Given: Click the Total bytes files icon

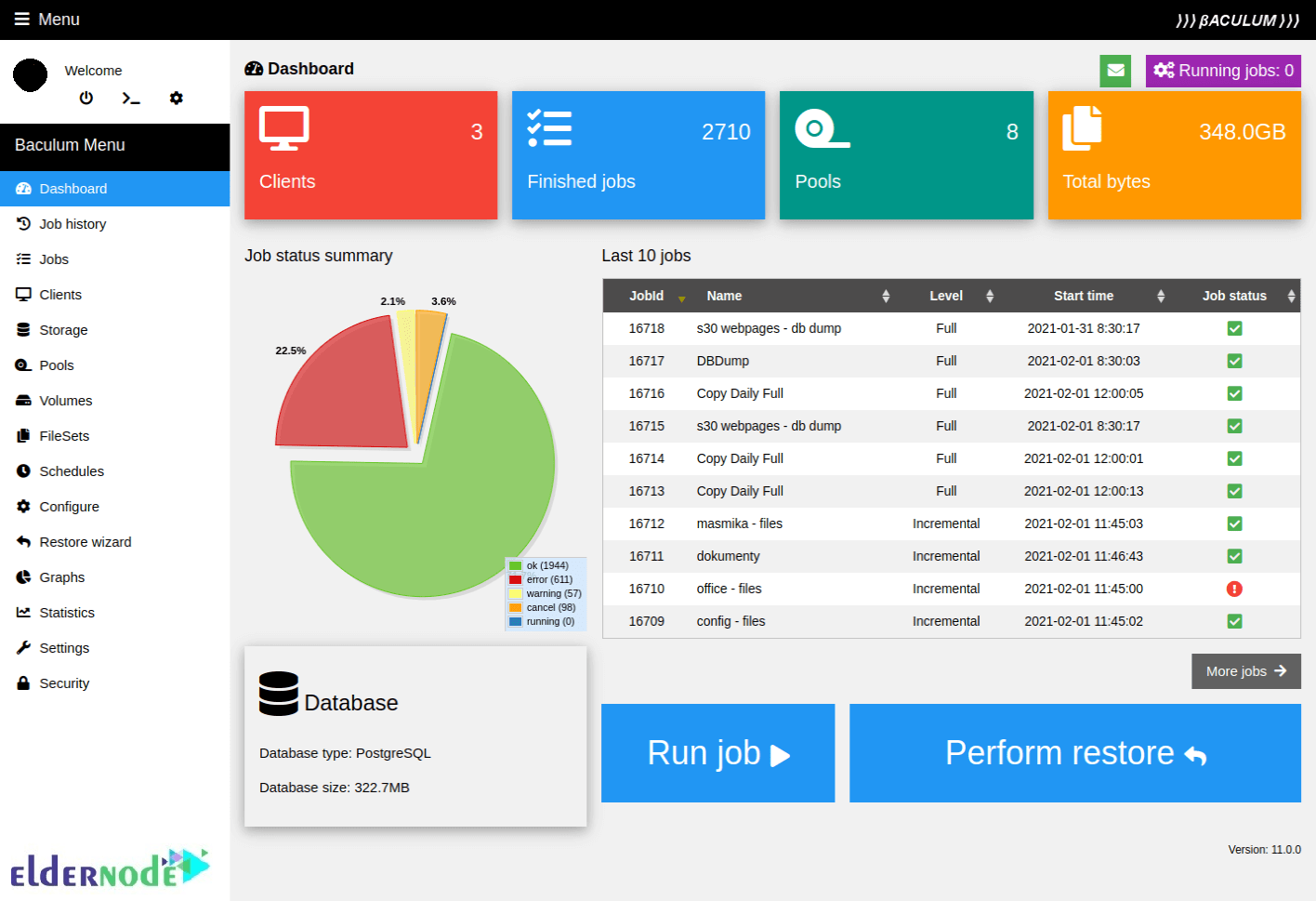Looking at the screenshot, I should point(1082,127).
